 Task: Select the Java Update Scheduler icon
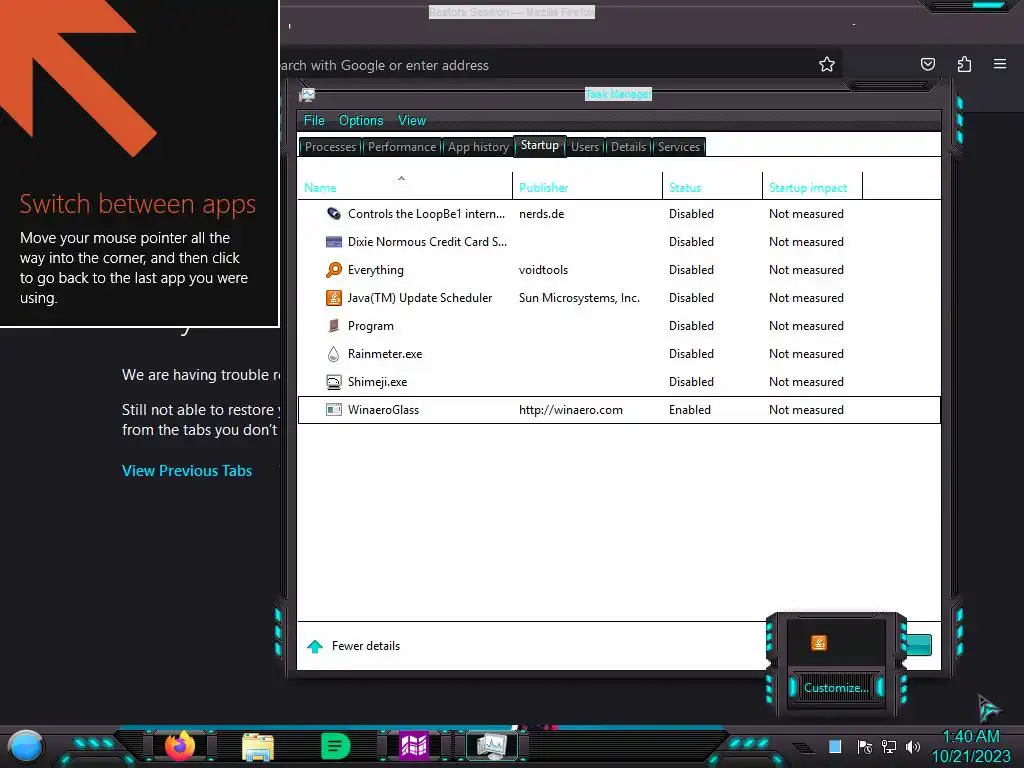[334, 298]
